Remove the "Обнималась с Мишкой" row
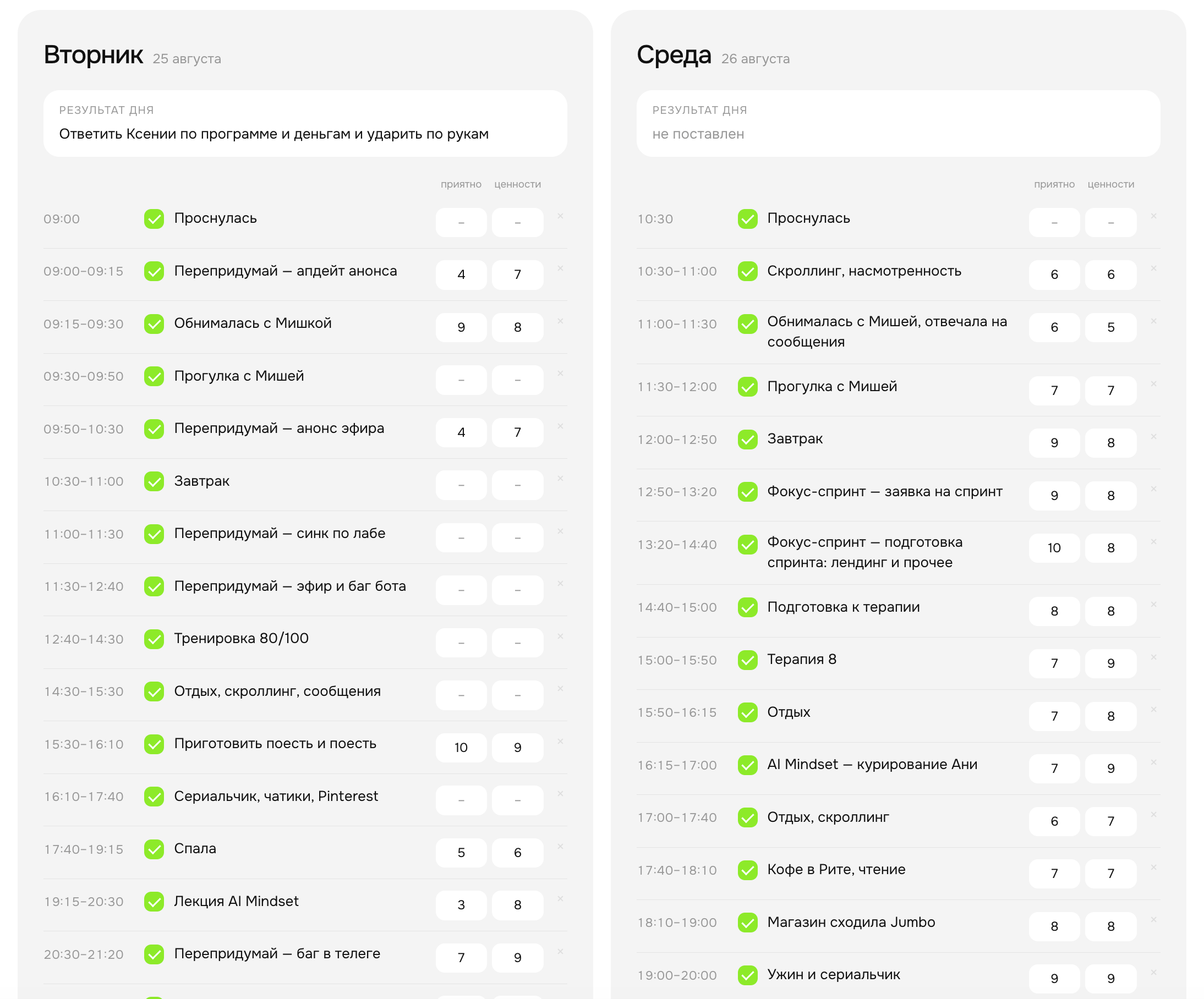Image resolution: width=1204 pixels, height=999 pixels. (560, 321)
